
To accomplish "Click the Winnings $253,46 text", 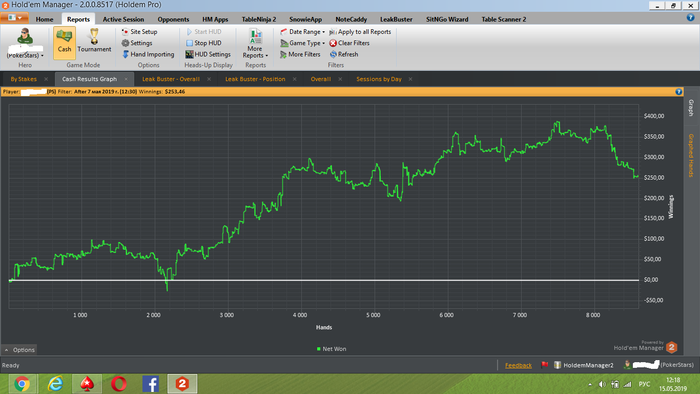I will pyautogui.click(x=162, y=91).
